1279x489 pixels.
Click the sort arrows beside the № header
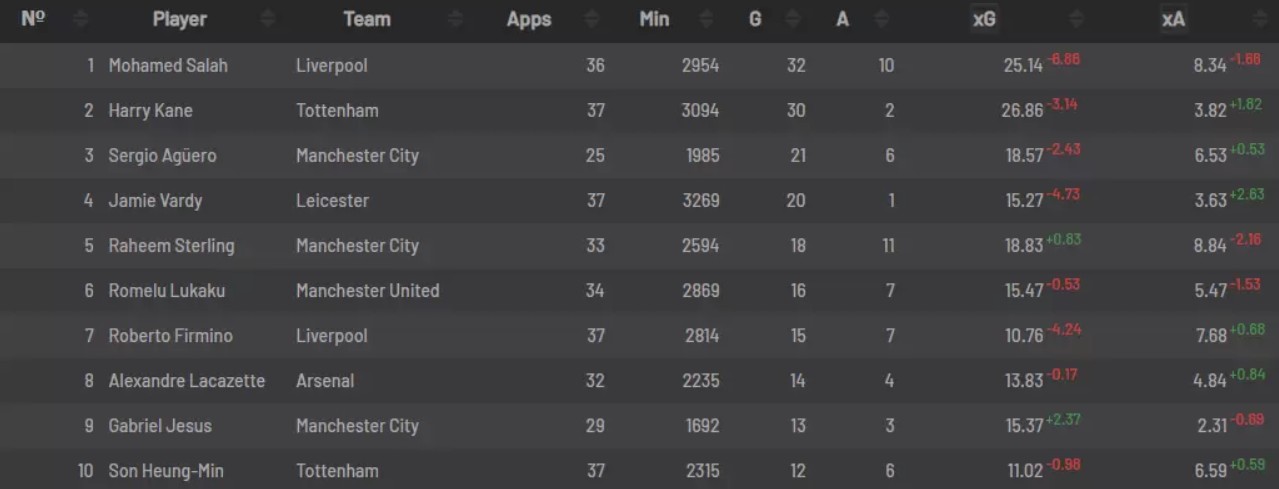click(82, 20)
